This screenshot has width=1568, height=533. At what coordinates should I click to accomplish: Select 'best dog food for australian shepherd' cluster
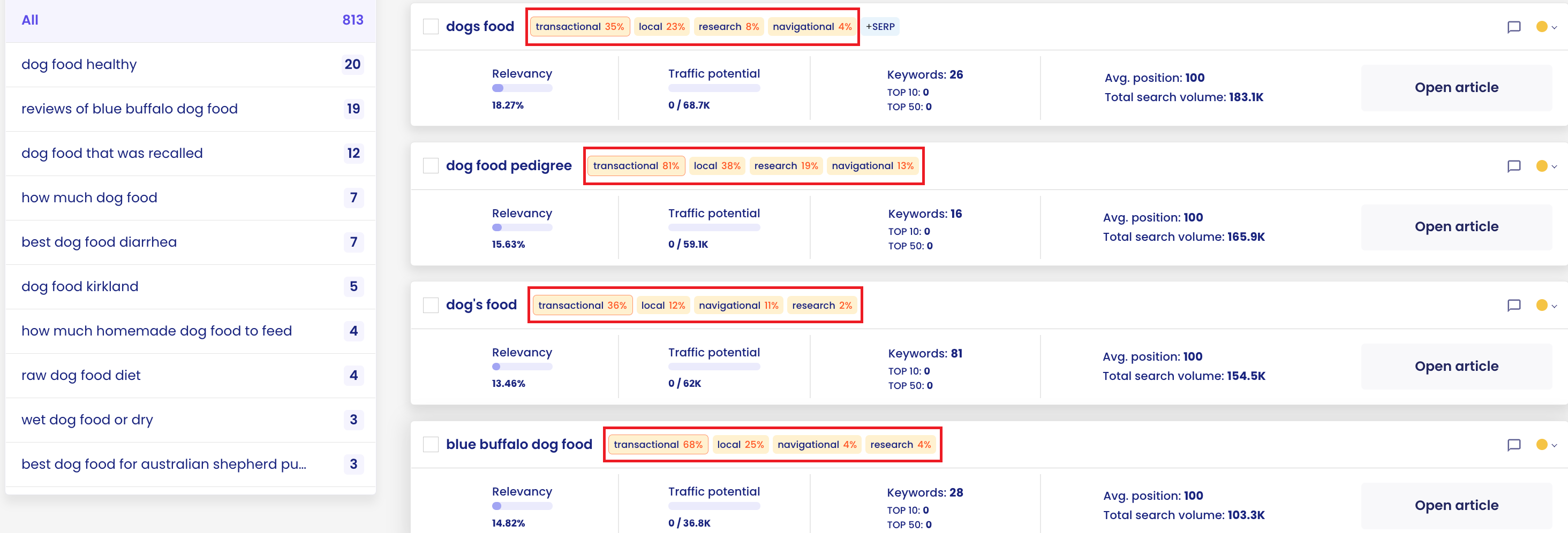[191, 465]
